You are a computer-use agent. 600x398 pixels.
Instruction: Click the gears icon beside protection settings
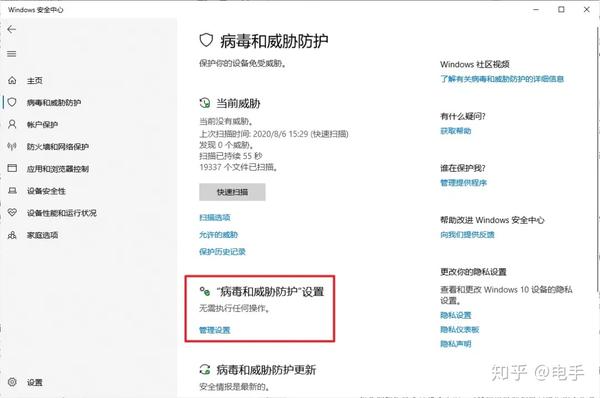[205, 292]
